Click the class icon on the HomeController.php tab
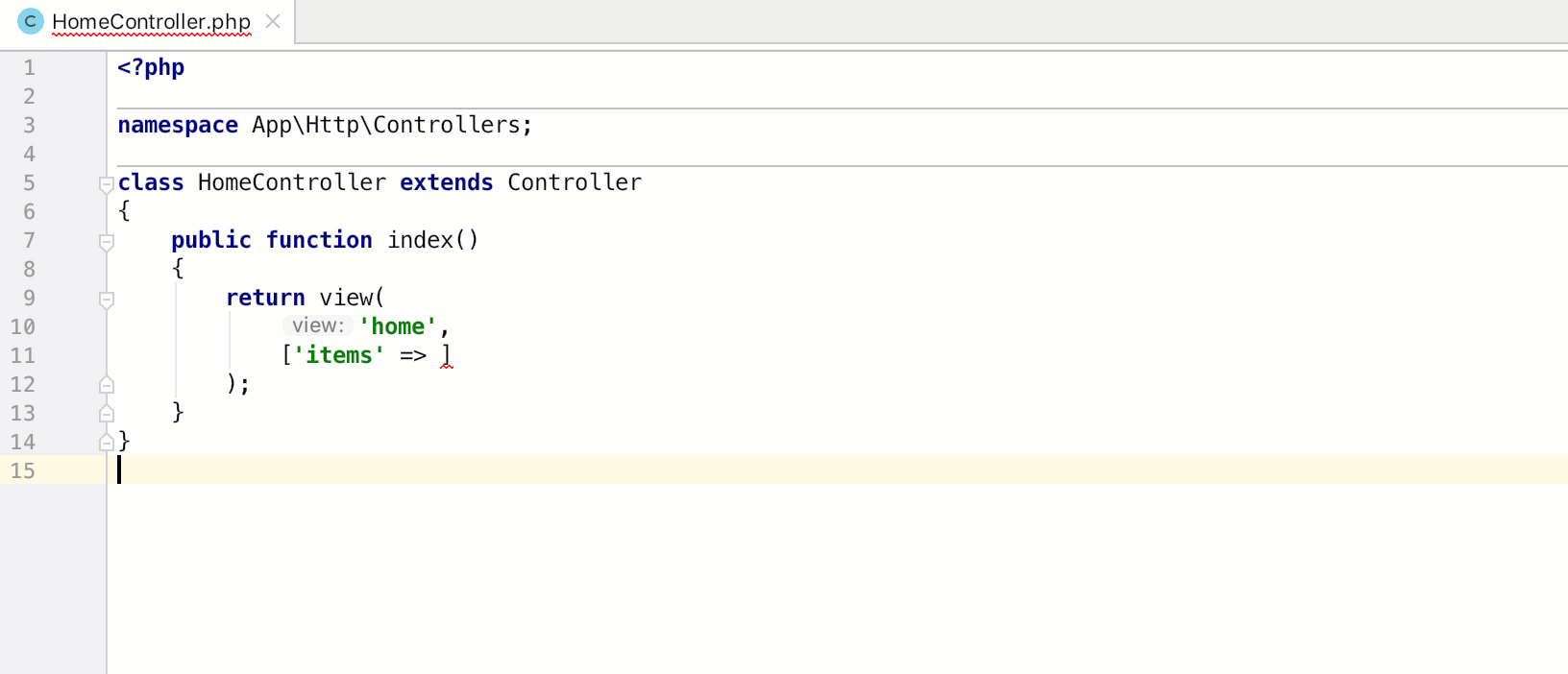 click(31, 21)
